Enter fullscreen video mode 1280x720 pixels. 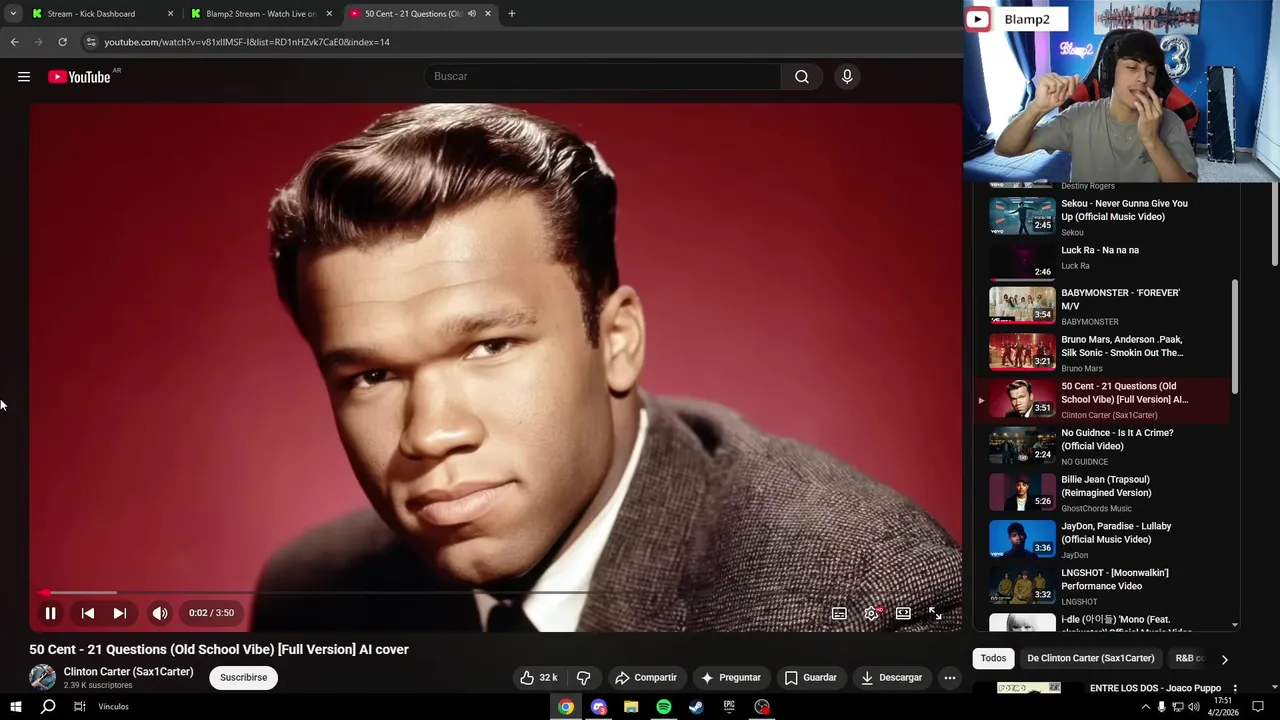pyautogui.click(x=935, y=613)
